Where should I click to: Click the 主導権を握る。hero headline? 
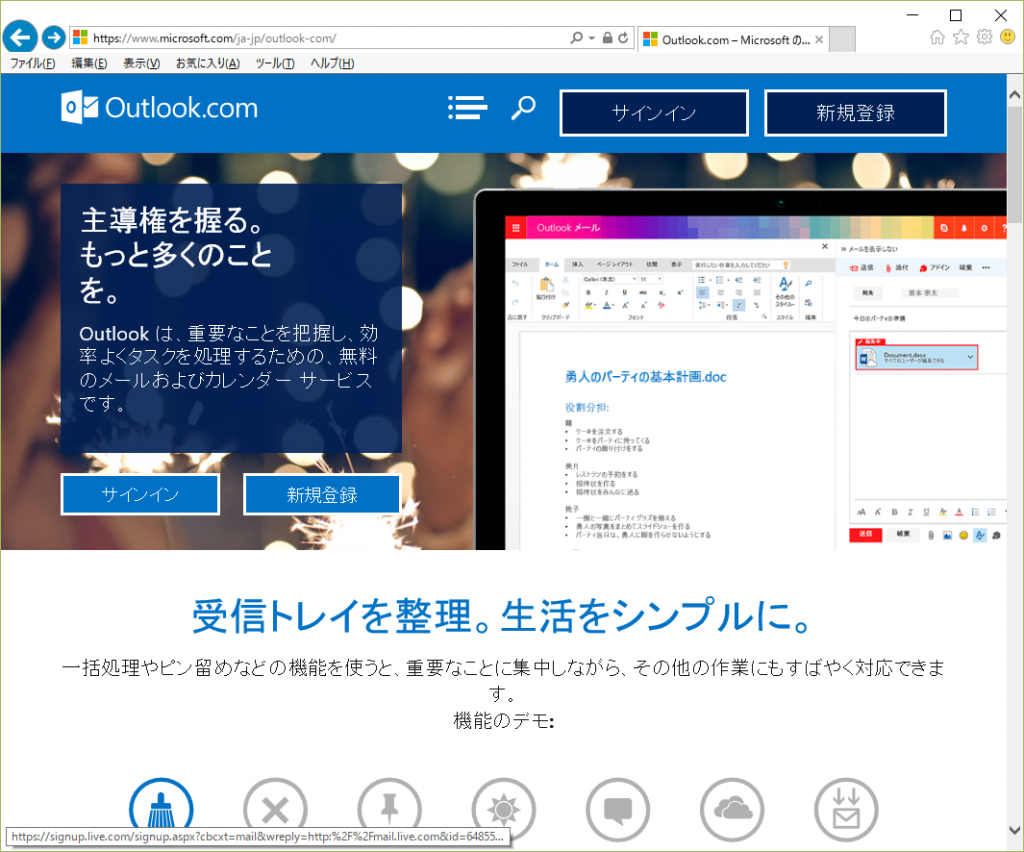coord(173,220)
